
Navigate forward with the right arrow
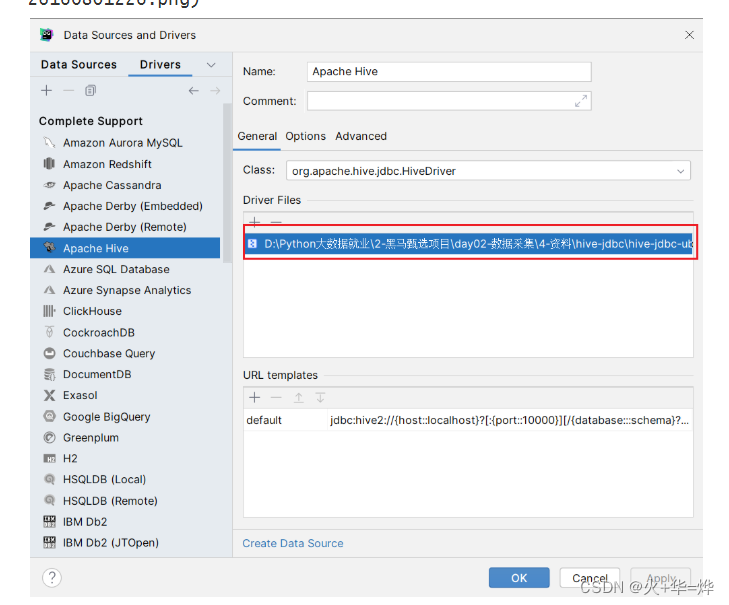(x=215, y=91)
